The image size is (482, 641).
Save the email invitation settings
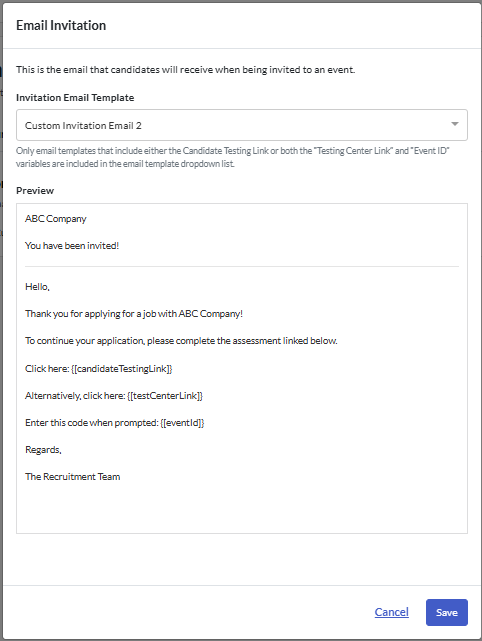pyautogui.click(x=446, y=612)
